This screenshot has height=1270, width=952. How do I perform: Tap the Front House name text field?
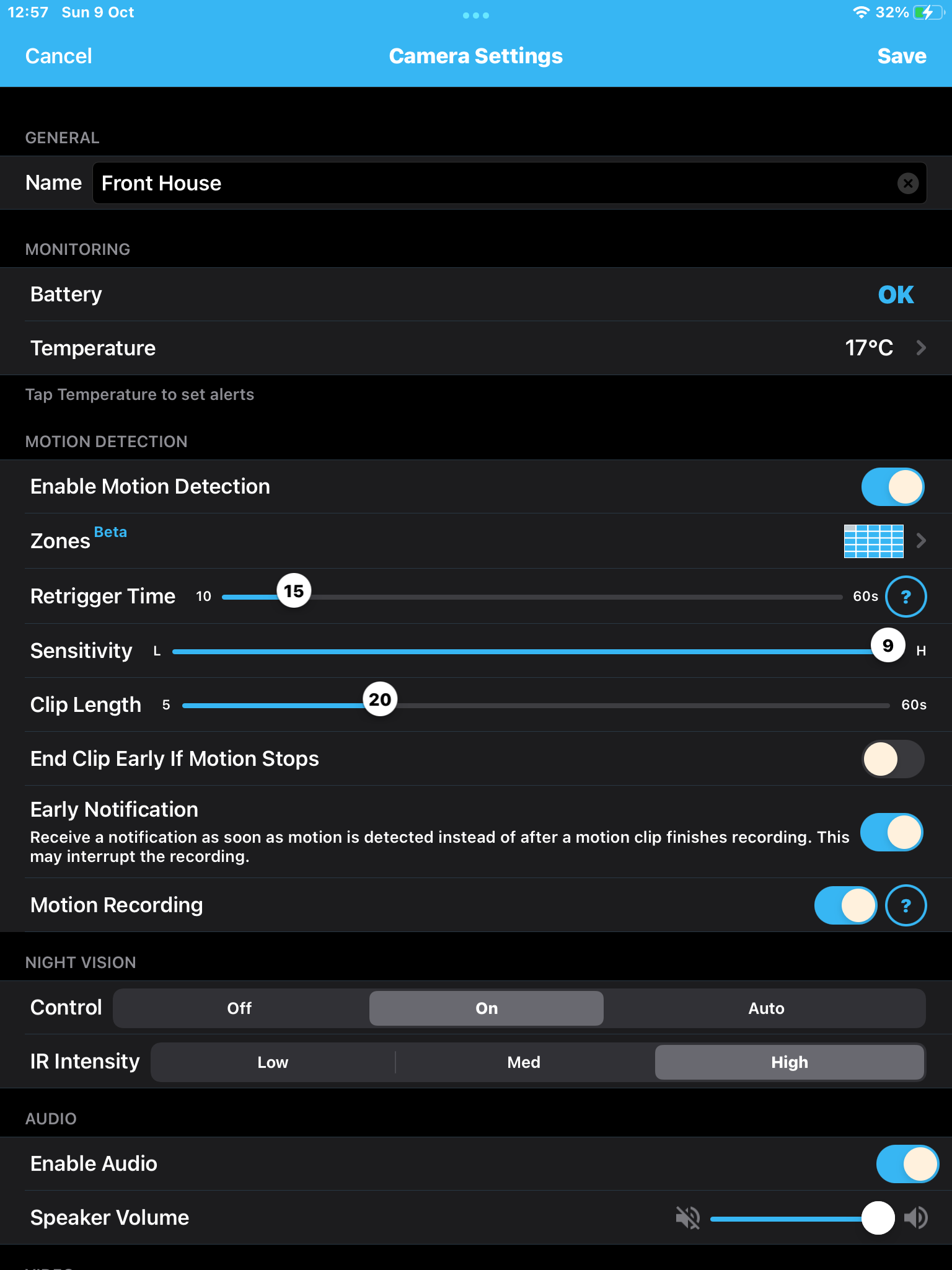496,183
